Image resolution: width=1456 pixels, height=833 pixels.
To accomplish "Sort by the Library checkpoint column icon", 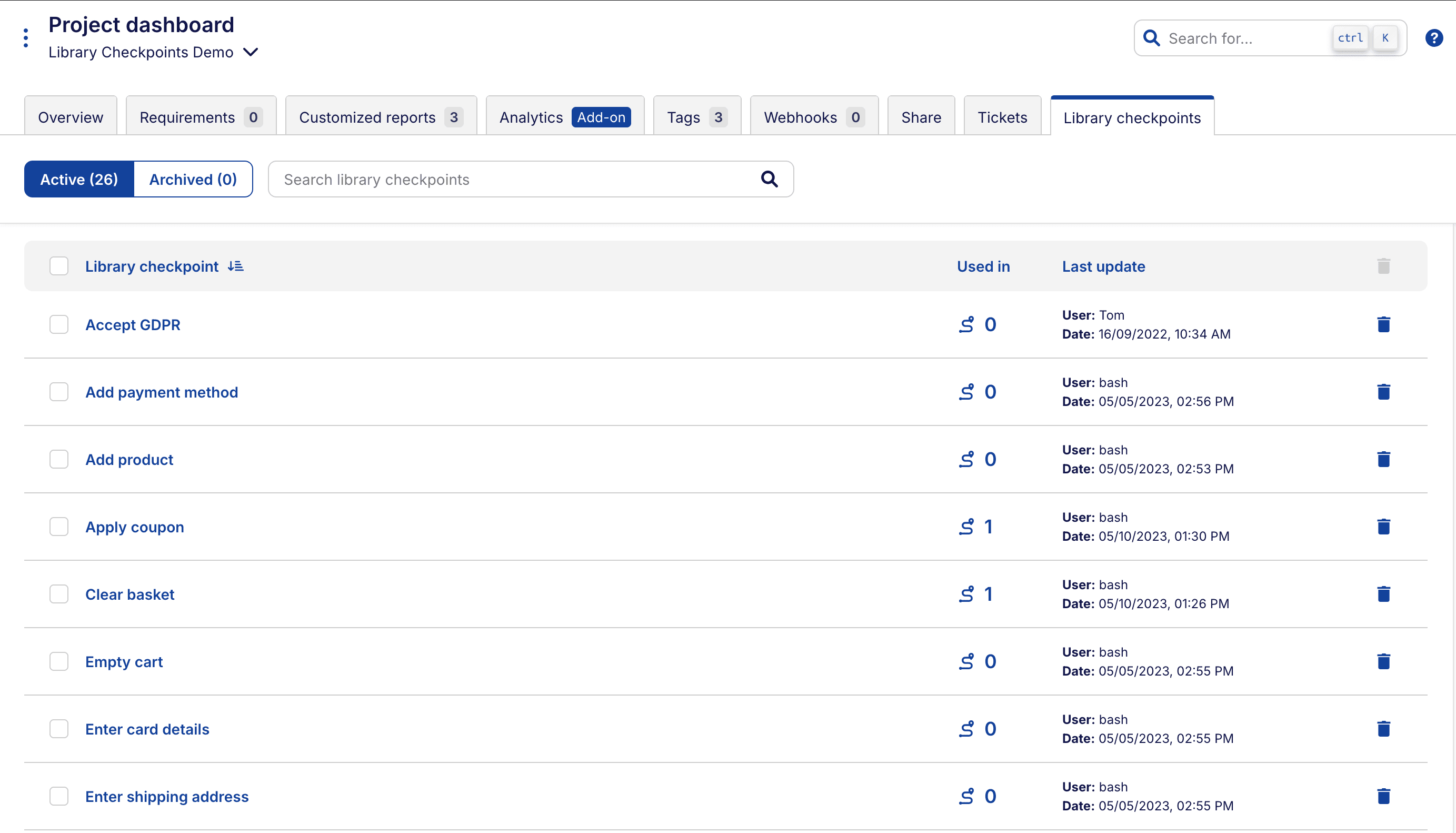I will click(x=235, y=265).
